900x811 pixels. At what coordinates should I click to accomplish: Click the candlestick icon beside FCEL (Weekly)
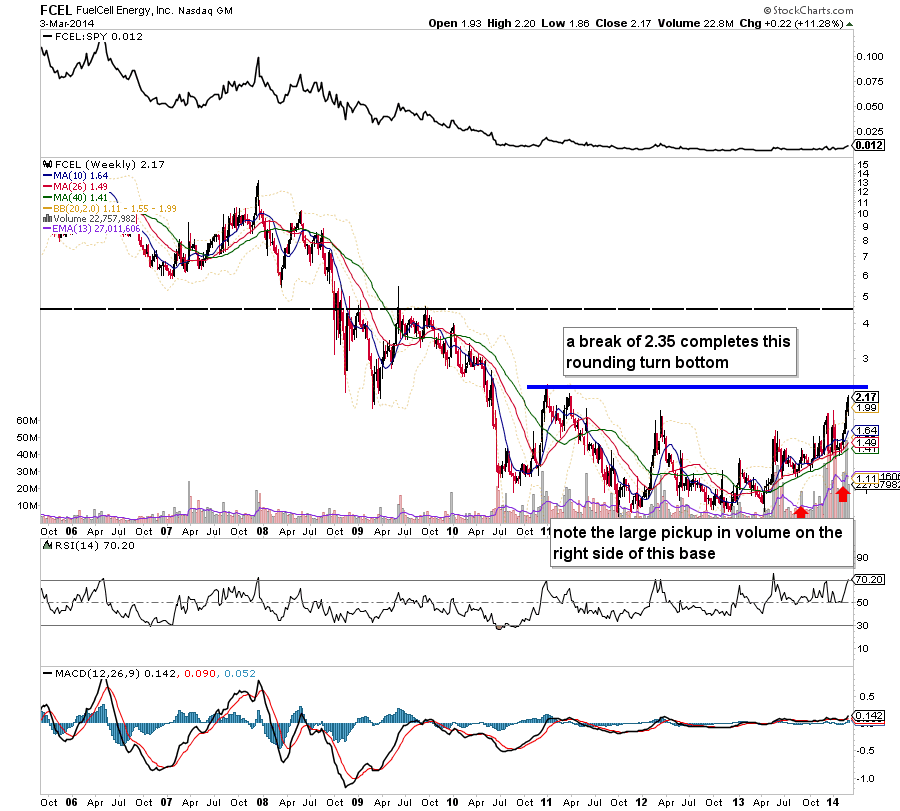[x=48, y=165]
